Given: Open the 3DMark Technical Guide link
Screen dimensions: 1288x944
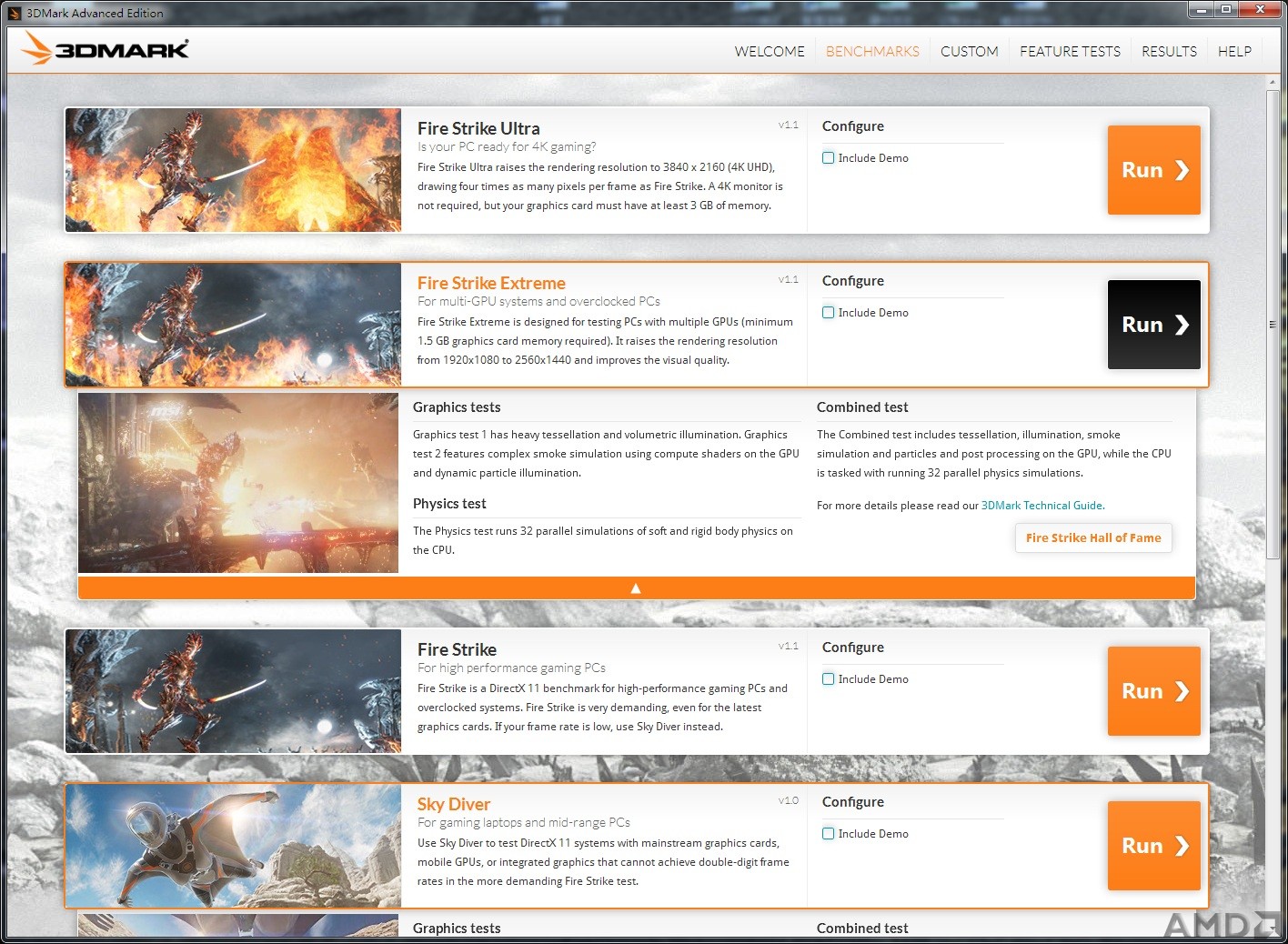Looking at the screenshot, I should [1042, 506].
